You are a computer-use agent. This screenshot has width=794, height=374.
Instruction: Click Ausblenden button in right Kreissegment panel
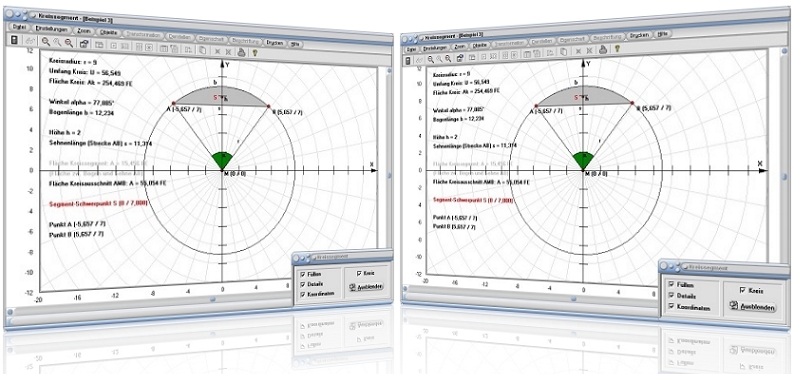point(752,307)
